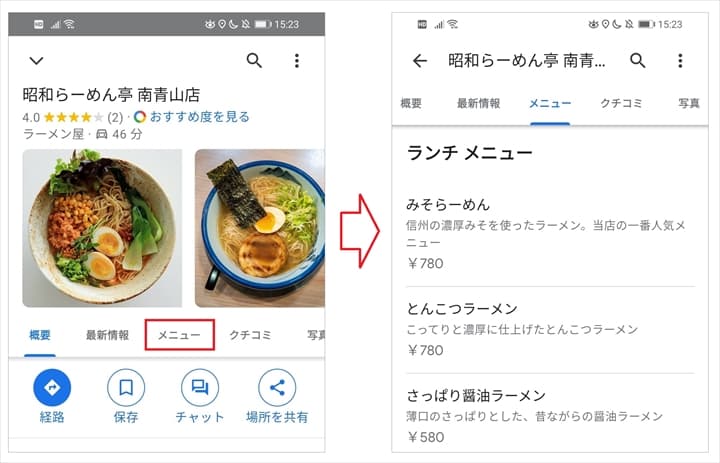The image size is (720, 463).
Task: Open the first ramen photo with greens and eggs
Action: (102, 228)
